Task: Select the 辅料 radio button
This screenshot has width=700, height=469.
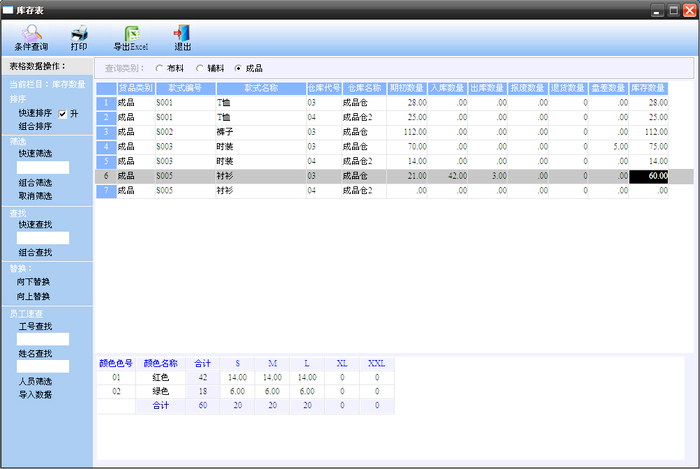Action: [199, 68]
